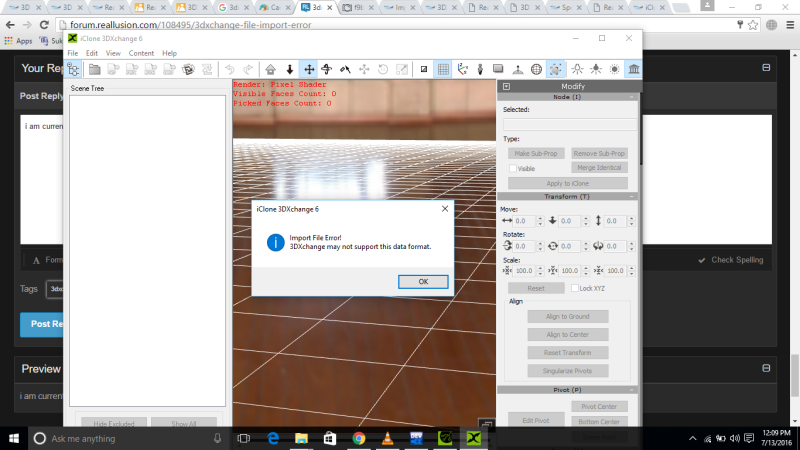Click the Scene Tree toggle icon
This screenshot has height=450, width=800.
pyautogui.click(x=73, y=69)
